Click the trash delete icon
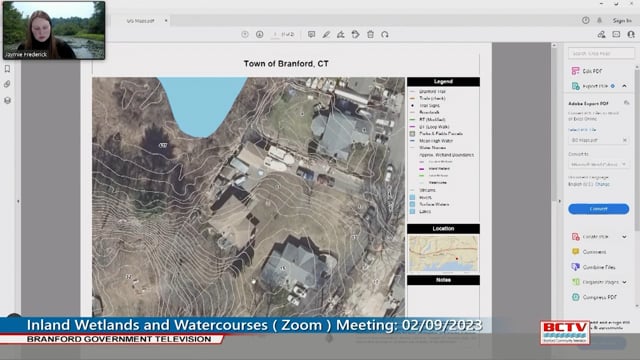 click(x=370, y=35)
